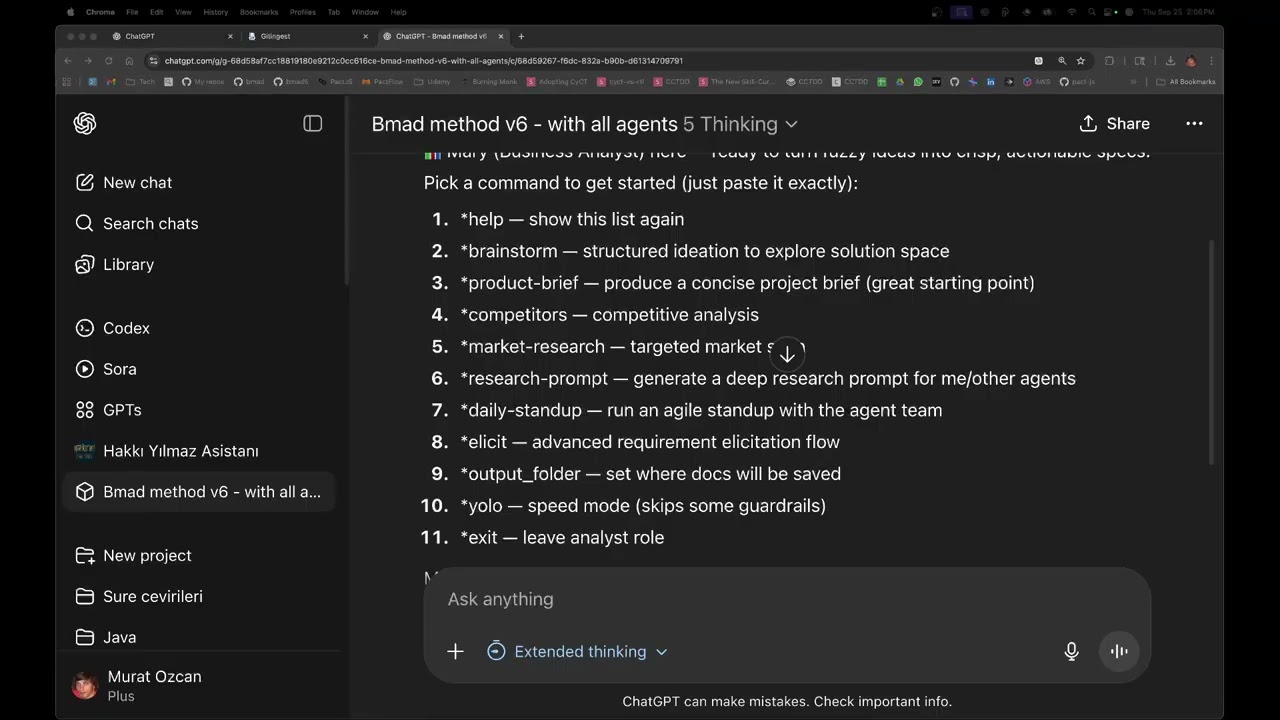
Task: Open the Chrome downloads icon
Action: [1170, 61]
